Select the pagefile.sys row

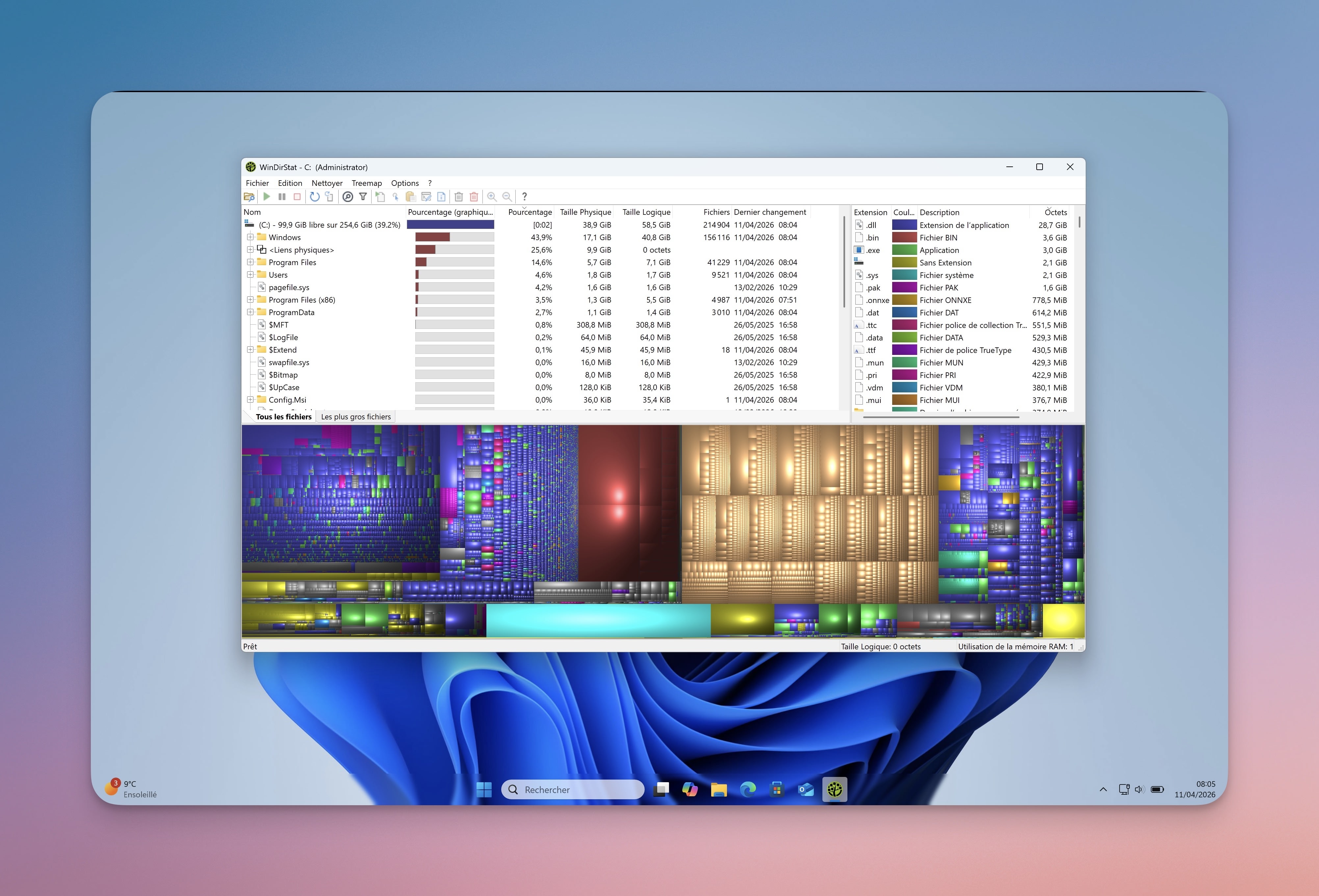click(290, 287)
